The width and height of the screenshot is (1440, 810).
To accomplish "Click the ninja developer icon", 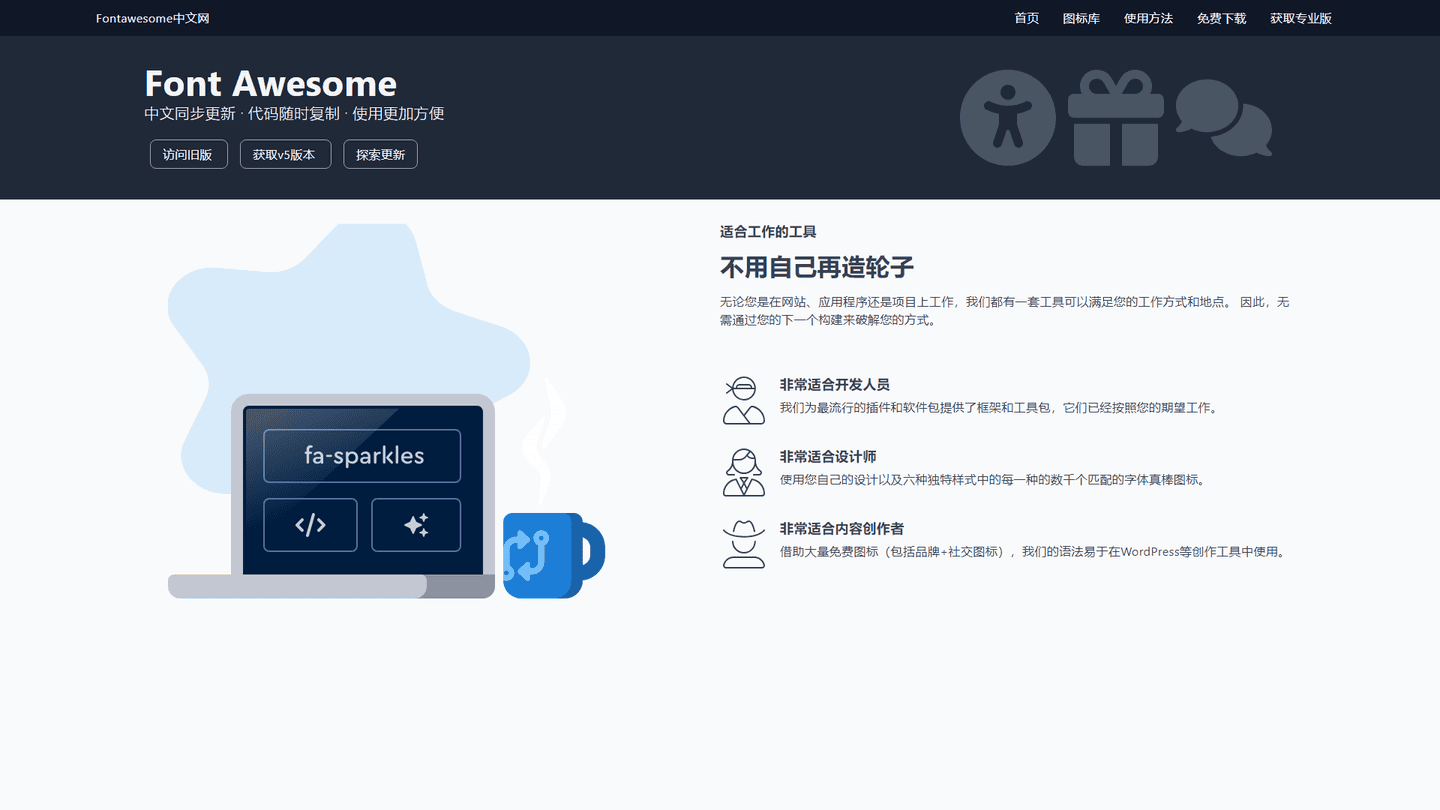I will pos(744,400).
